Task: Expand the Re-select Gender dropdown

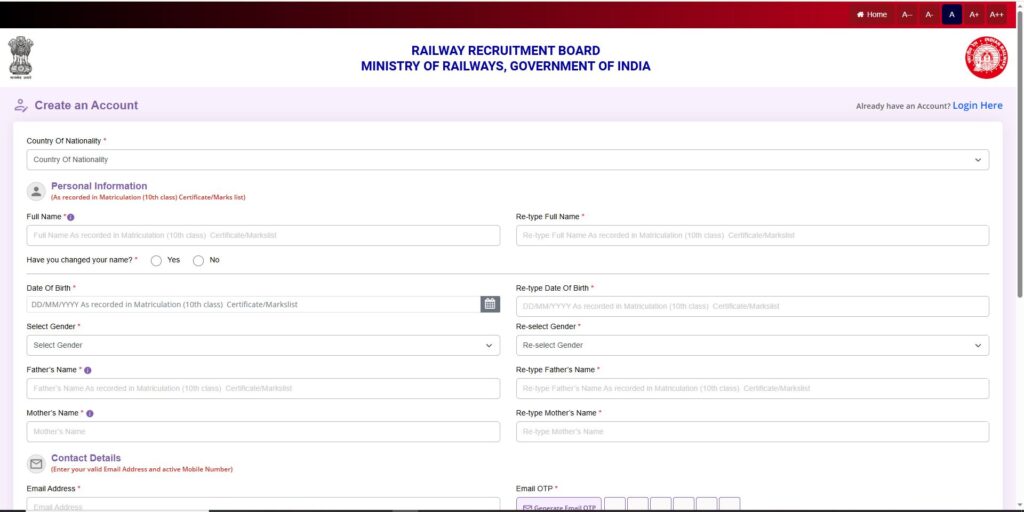Action: [x=752, y=345]
